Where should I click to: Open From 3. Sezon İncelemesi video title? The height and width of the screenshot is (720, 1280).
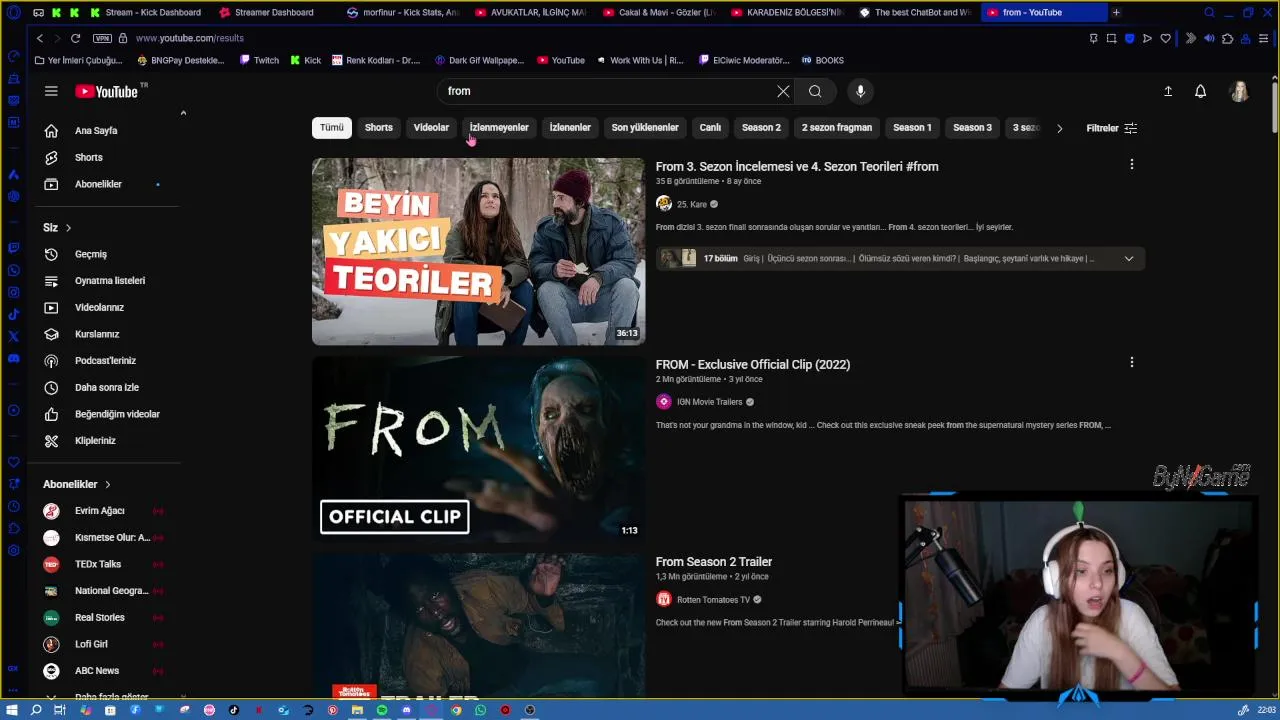pyautogui.click(x=797, y=166)
